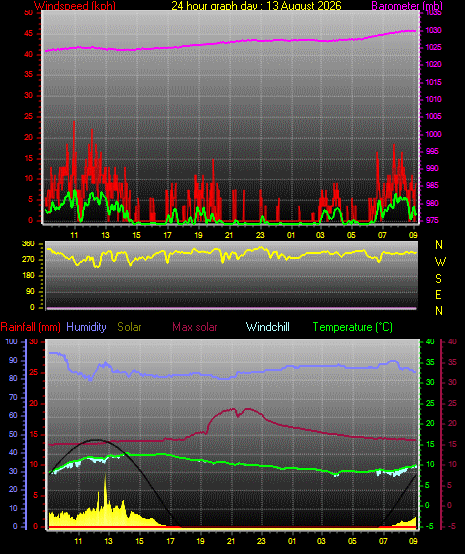Click the 90 value on wind direction axis
This screenshot has height=554, width=465.
coord(30,291)
